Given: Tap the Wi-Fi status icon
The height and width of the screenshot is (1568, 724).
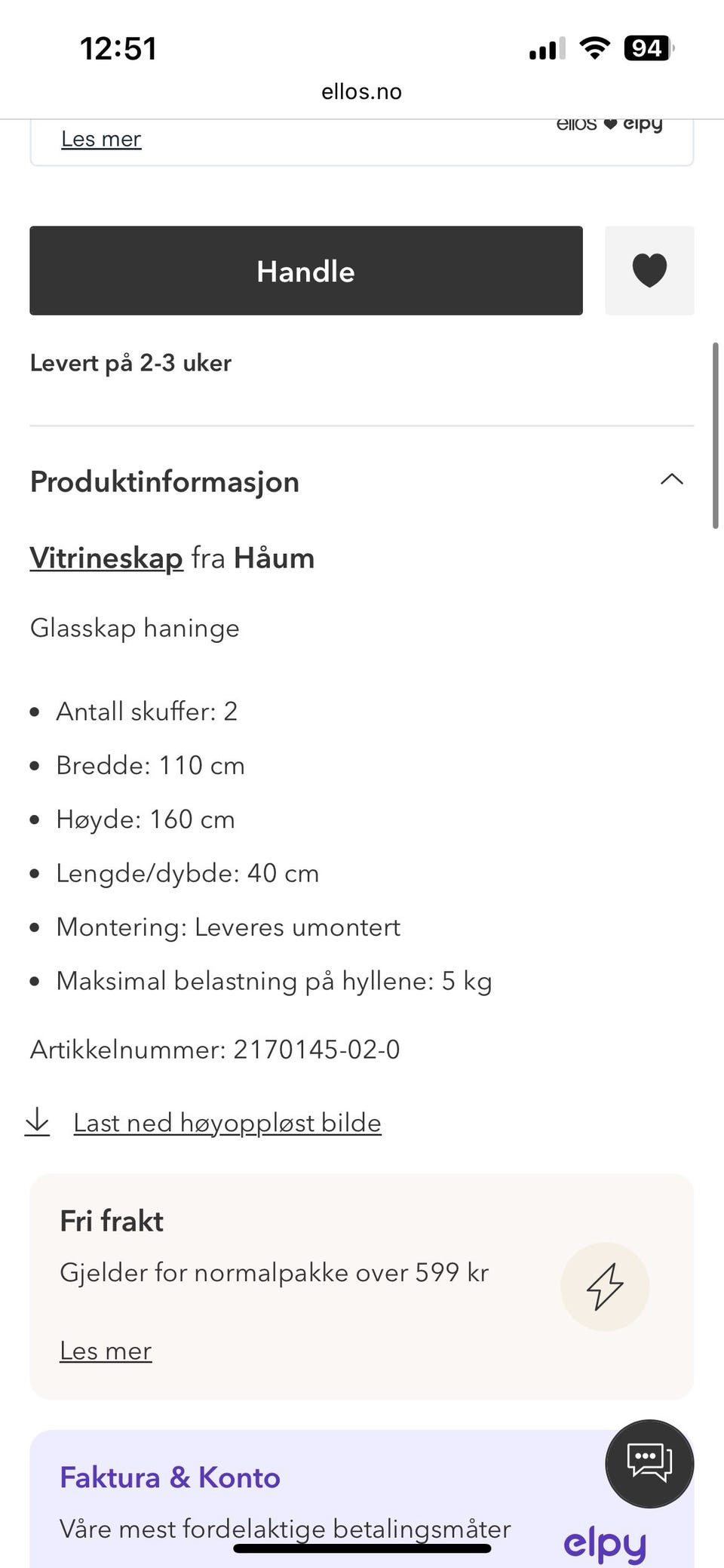Looking at the screenshot, I should point(594,49).
